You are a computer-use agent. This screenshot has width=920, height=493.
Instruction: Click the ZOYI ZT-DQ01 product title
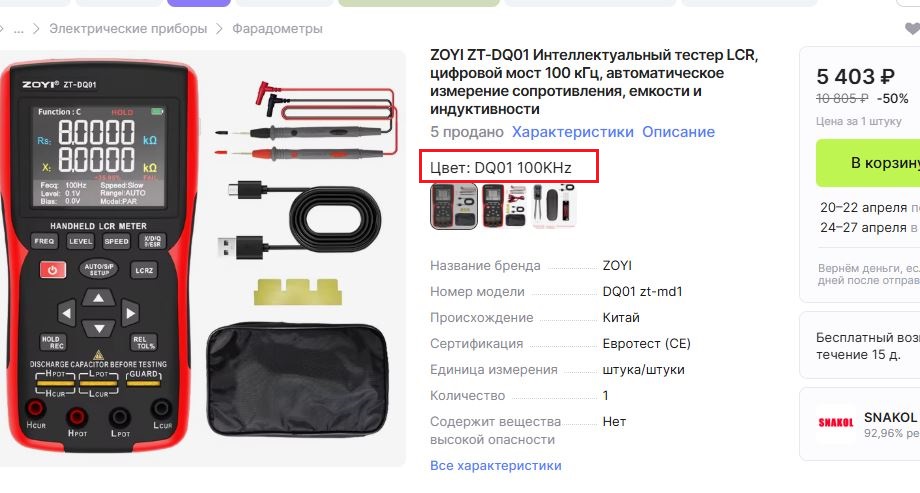(594, 82)
